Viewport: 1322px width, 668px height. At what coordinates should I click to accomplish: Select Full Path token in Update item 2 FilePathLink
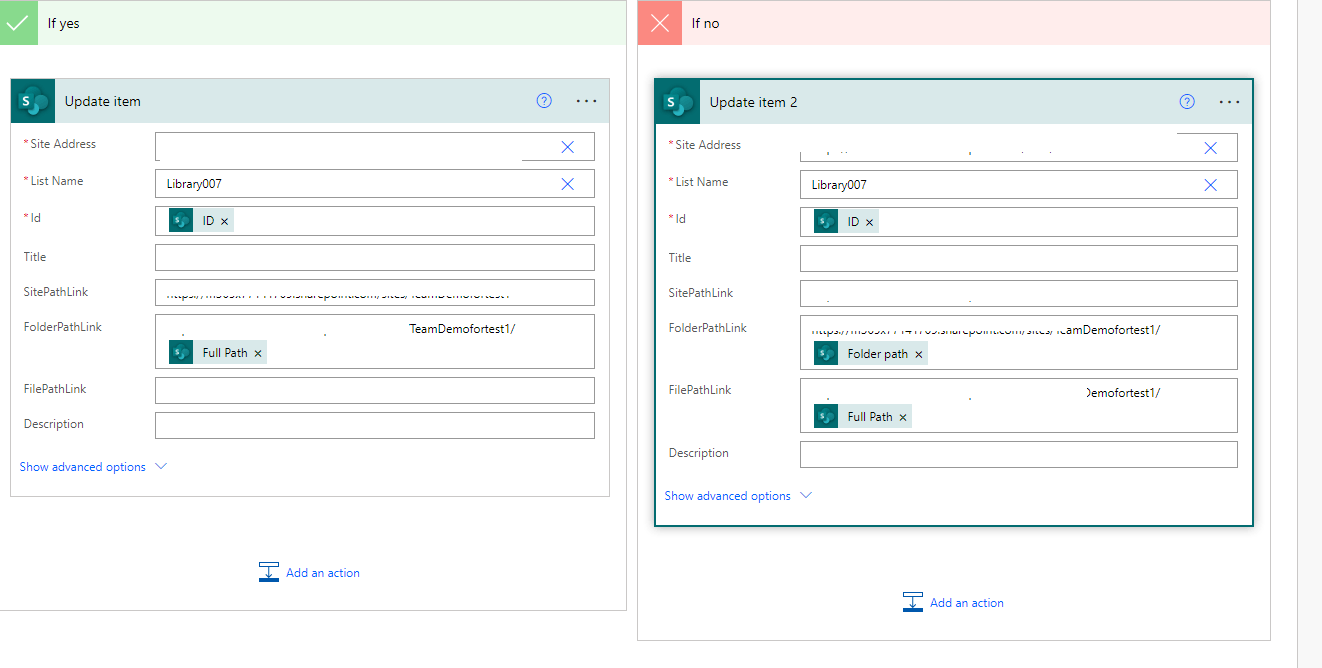[862, 417]
